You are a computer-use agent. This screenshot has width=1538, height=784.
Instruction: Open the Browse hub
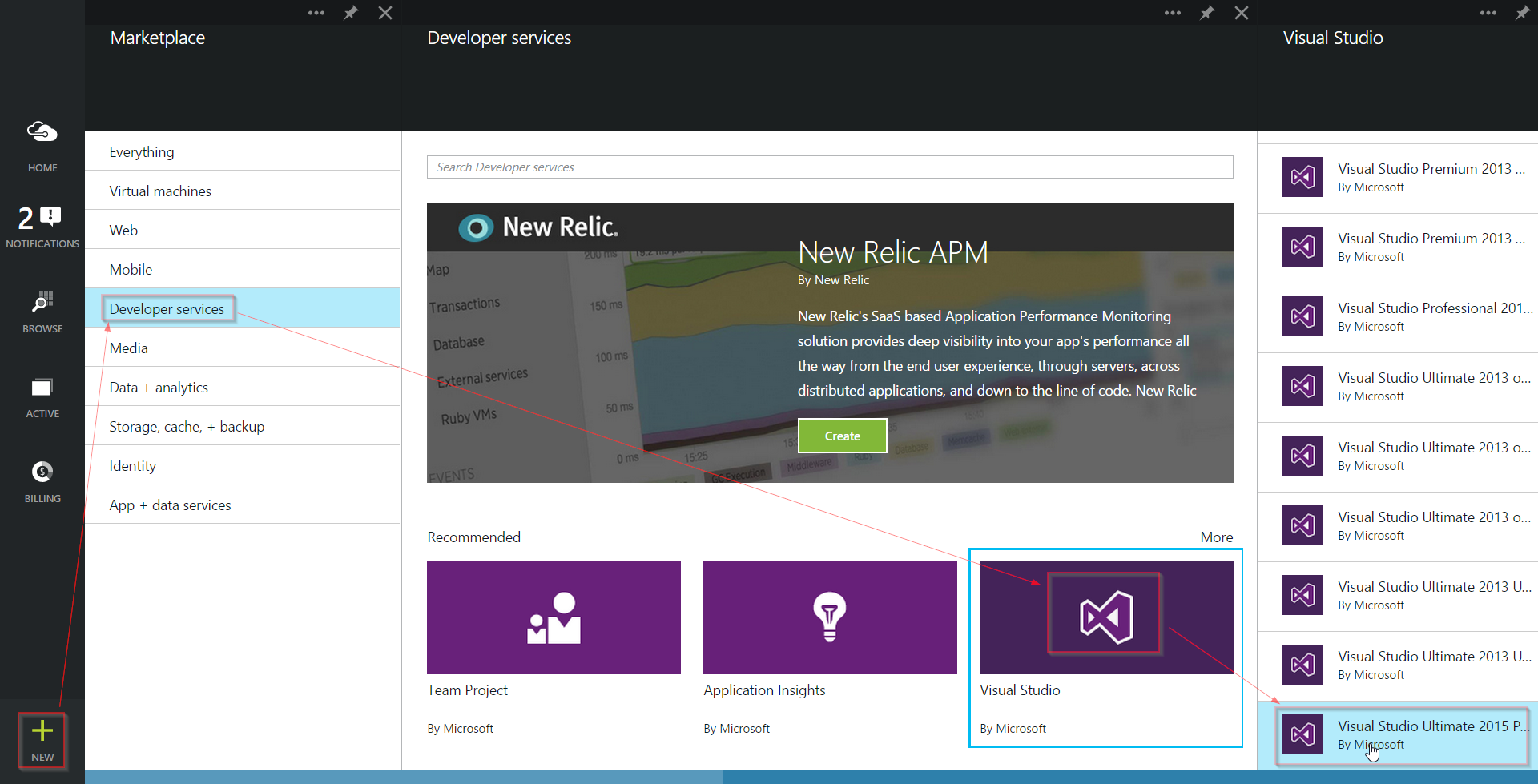42,312
